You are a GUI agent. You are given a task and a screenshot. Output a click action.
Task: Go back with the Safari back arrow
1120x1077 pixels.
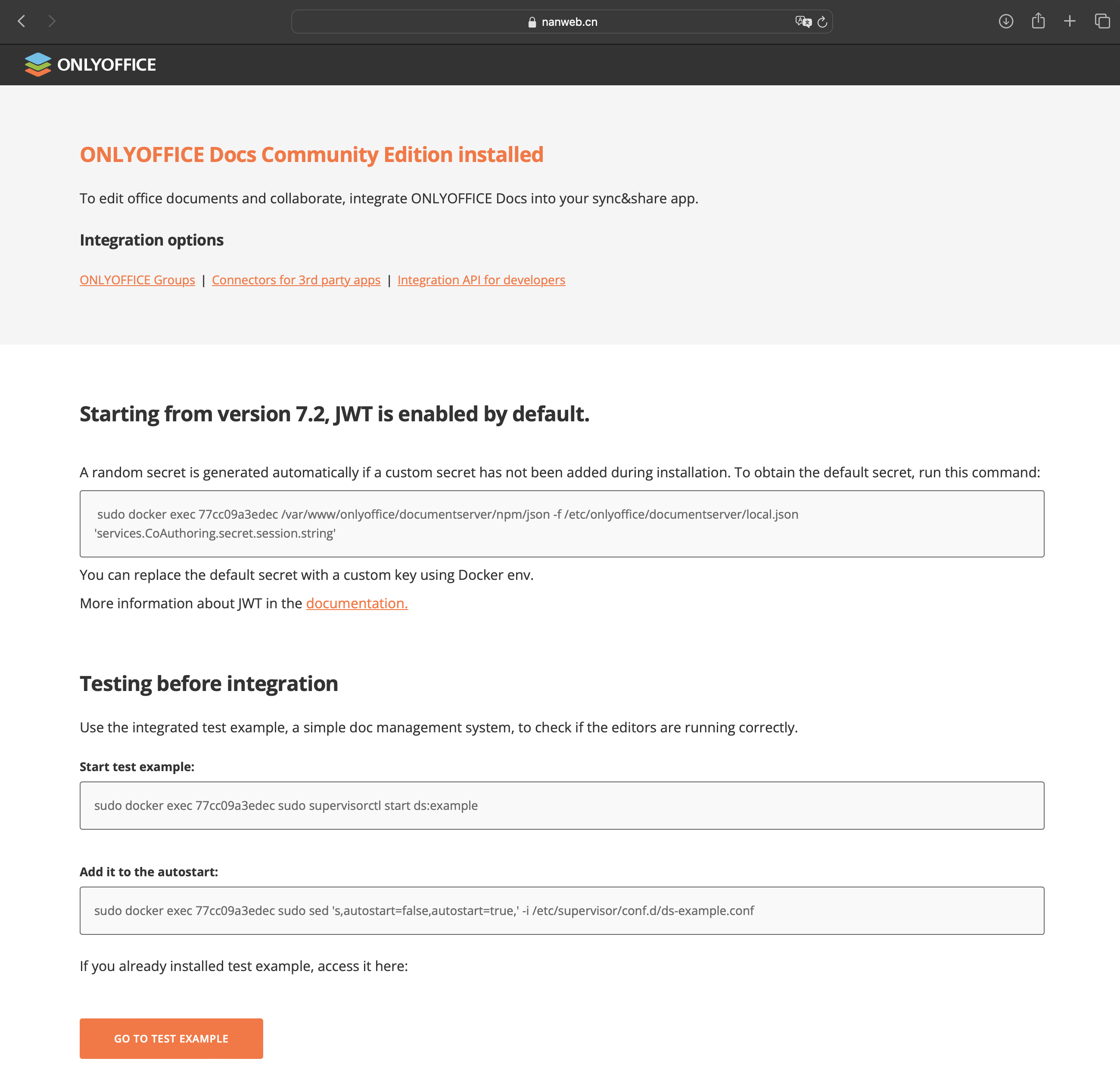[x=22, y=22]
